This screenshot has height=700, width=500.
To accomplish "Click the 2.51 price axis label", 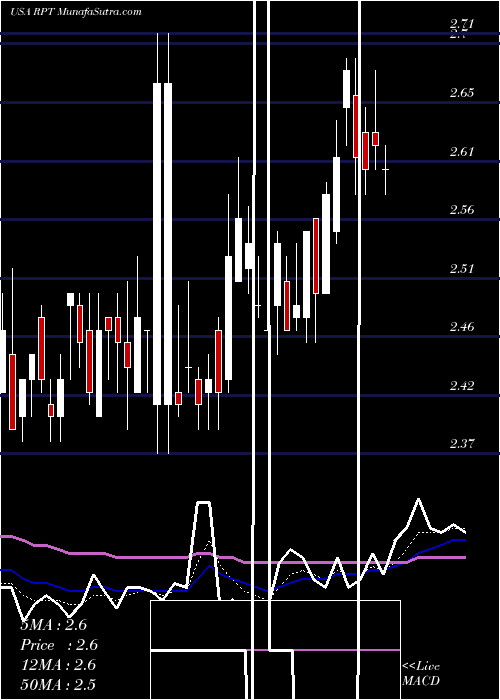I will (462, 269).
